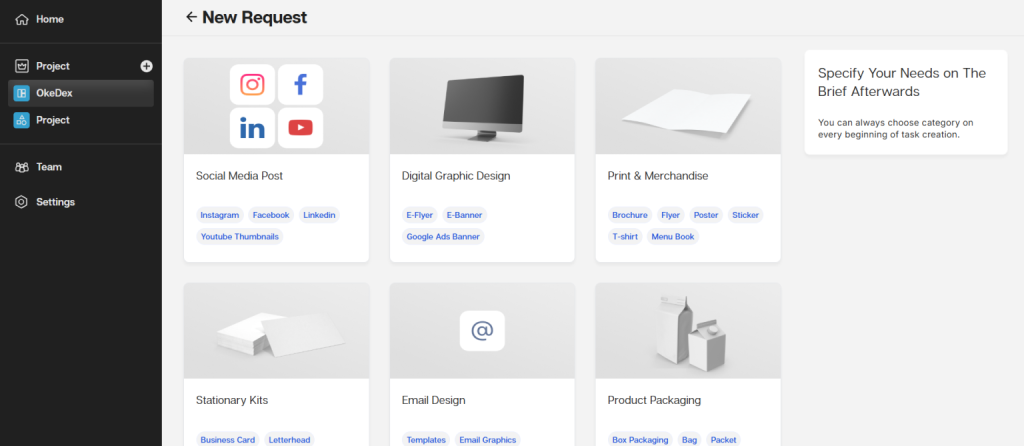The image size is (1024, 446).
Task: Click the back arrow beside New Request
Action: coord(191,18)
